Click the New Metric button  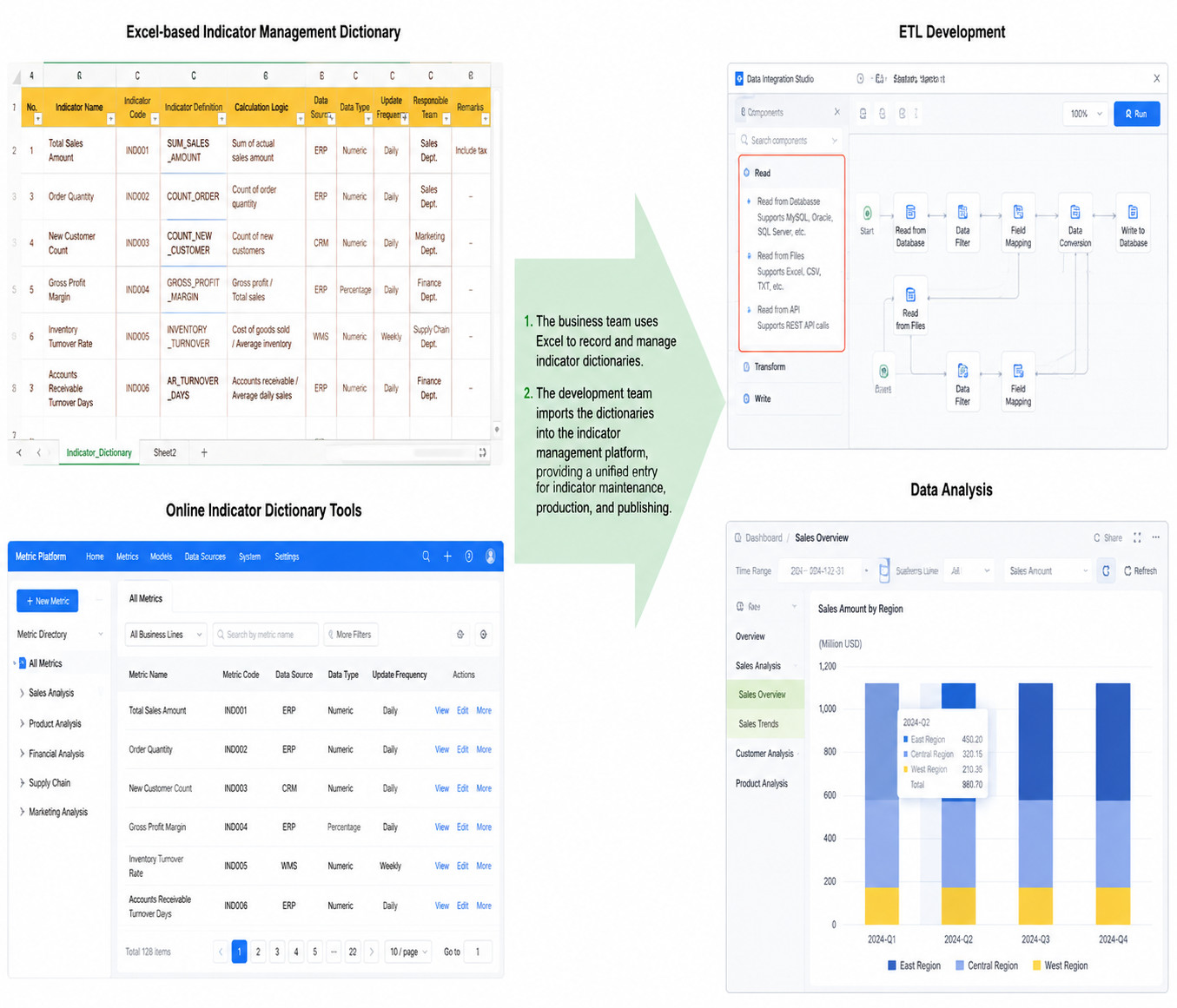[47, 601]
